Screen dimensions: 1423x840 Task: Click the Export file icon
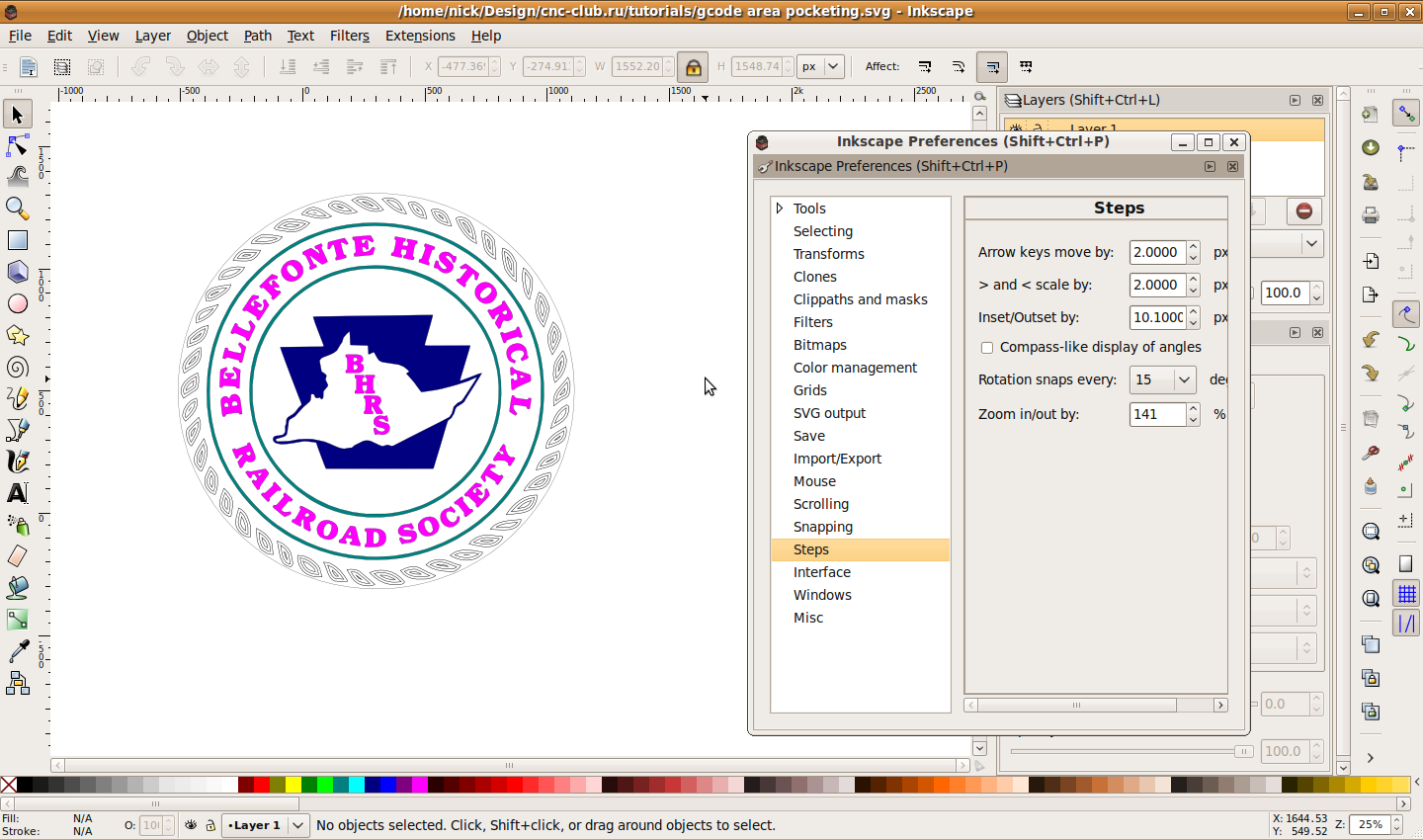point(1371,294)
